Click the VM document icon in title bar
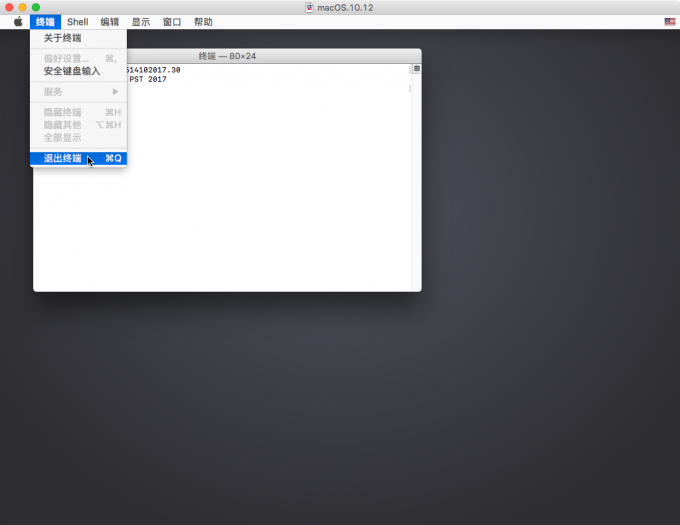Screen dimensions: 680x525 coord(309,7)
